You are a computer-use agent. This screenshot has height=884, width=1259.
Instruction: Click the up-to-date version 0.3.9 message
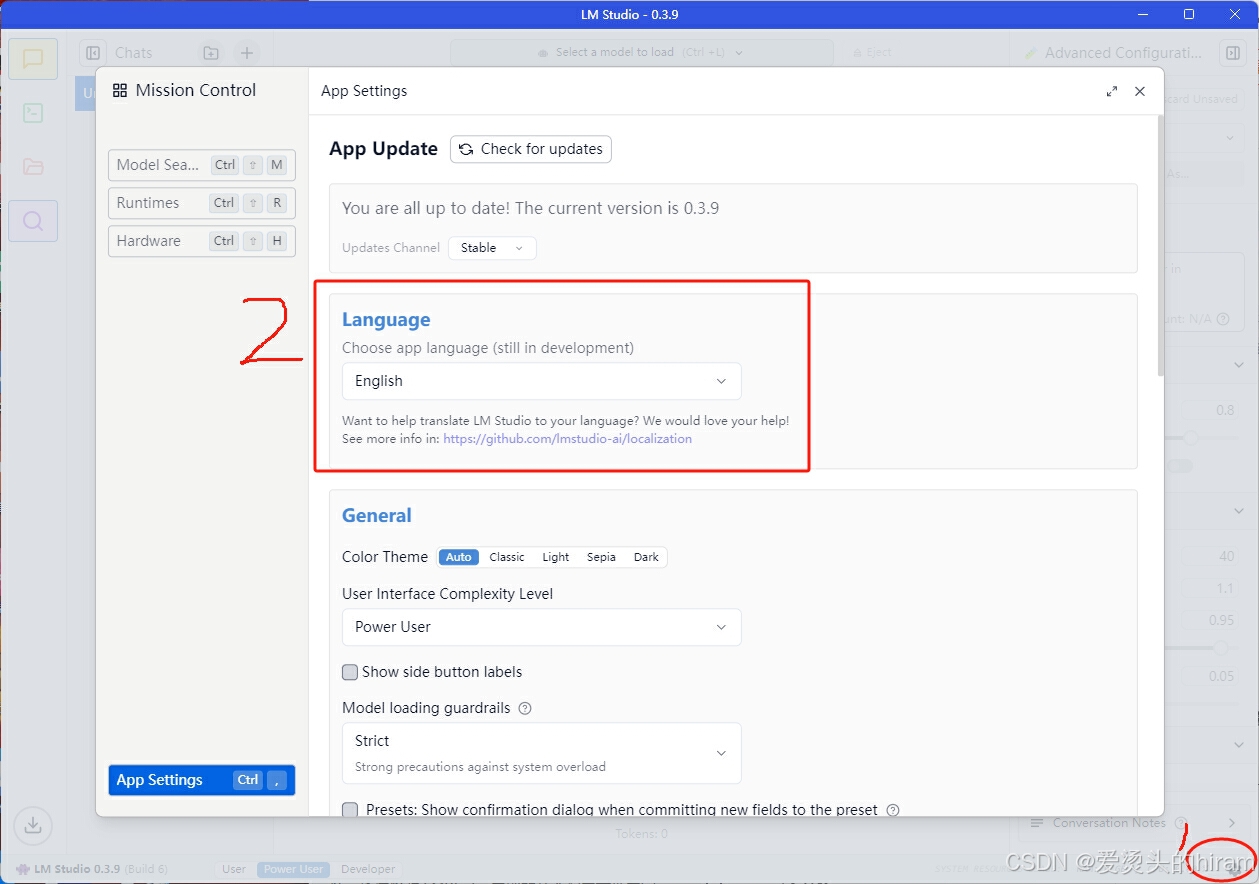(531, 209)
